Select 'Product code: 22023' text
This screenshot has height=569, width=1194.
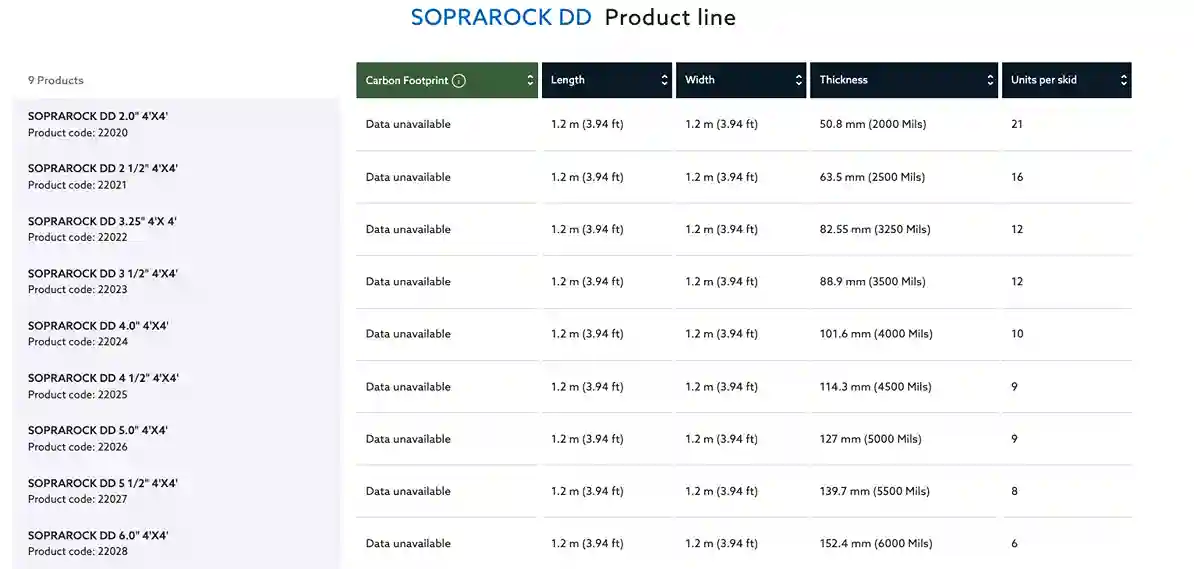click(78, 289)
